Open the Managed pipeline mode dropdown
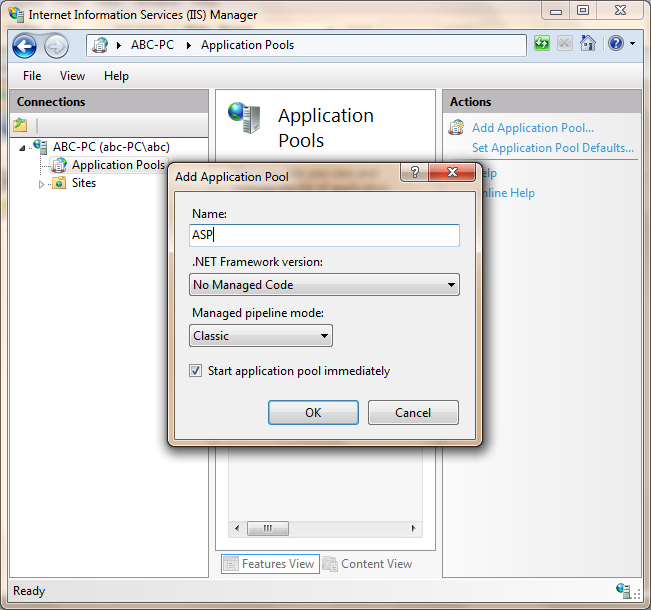Viewport: 651px width, 610px height. coord(261,336)
